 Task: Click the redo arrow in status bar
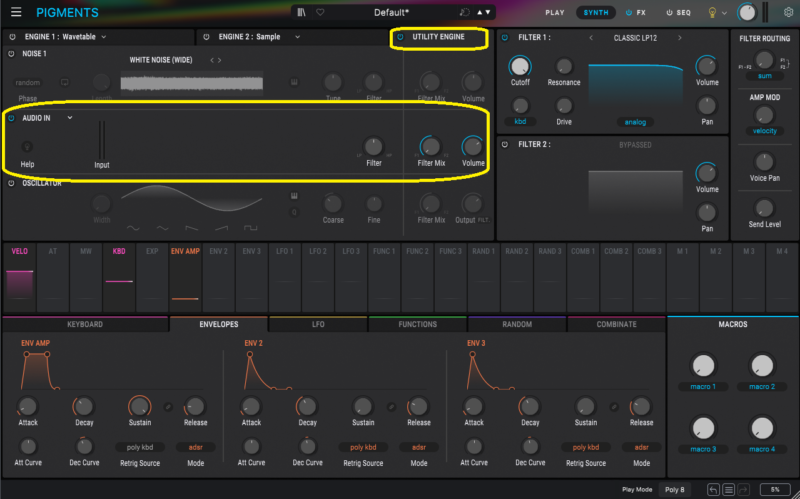[743, 490]
